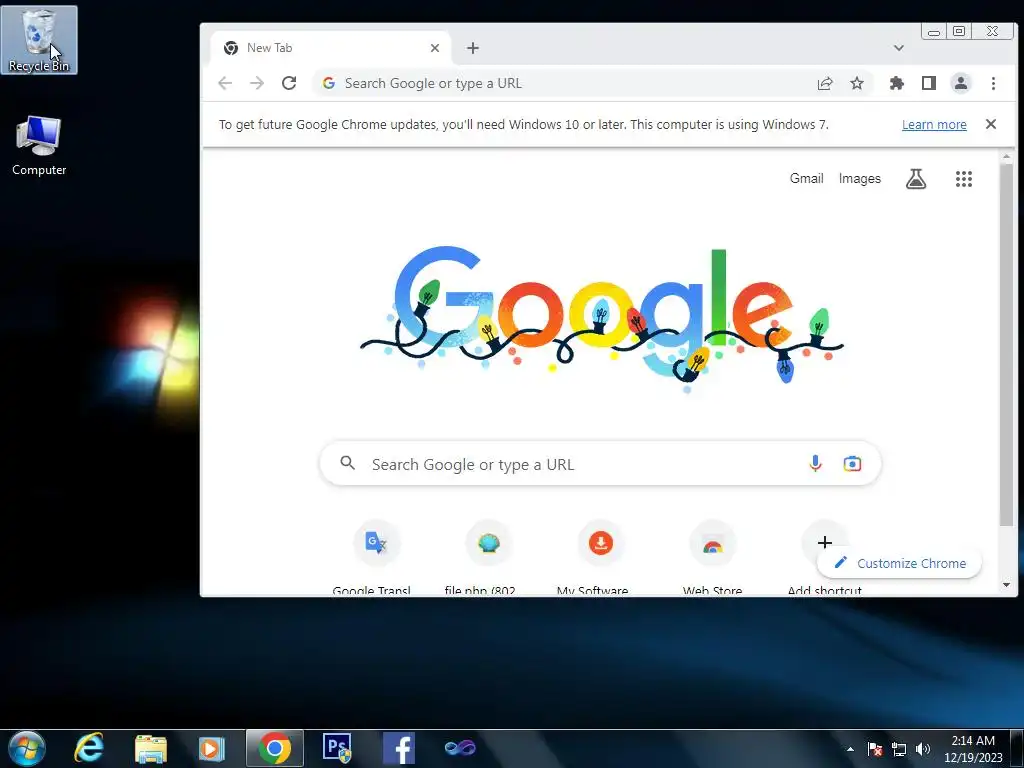Reload the current page
The width and height of the screenshot is (1024, 768).
[289, 83]
